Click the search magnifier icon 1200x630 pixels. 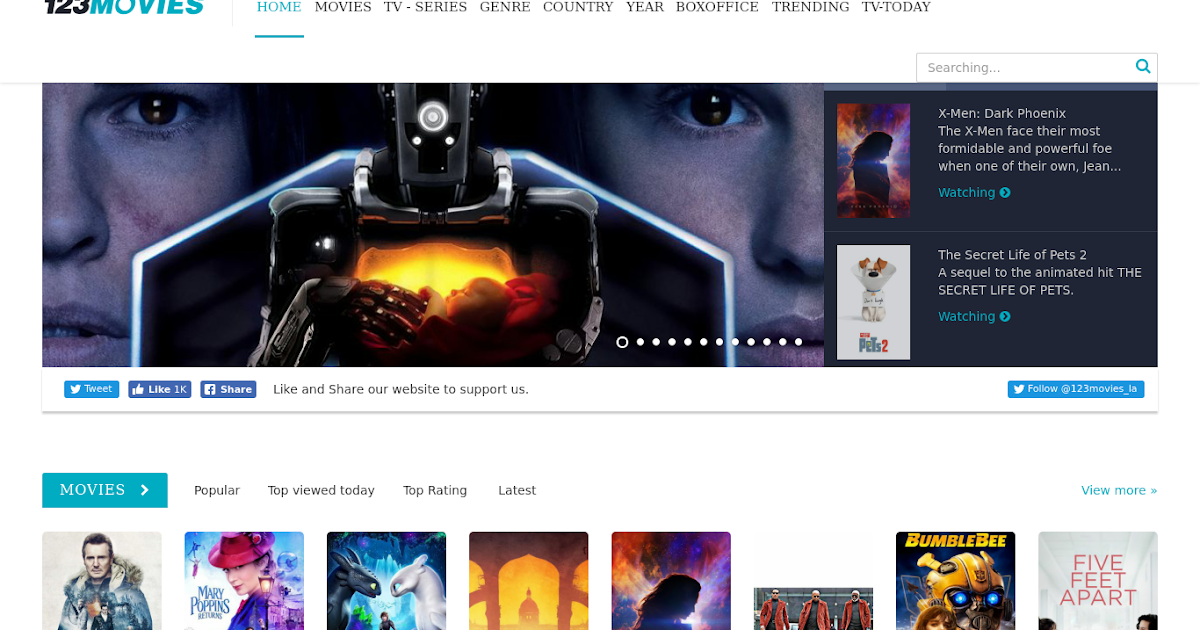pos(1142,66)
